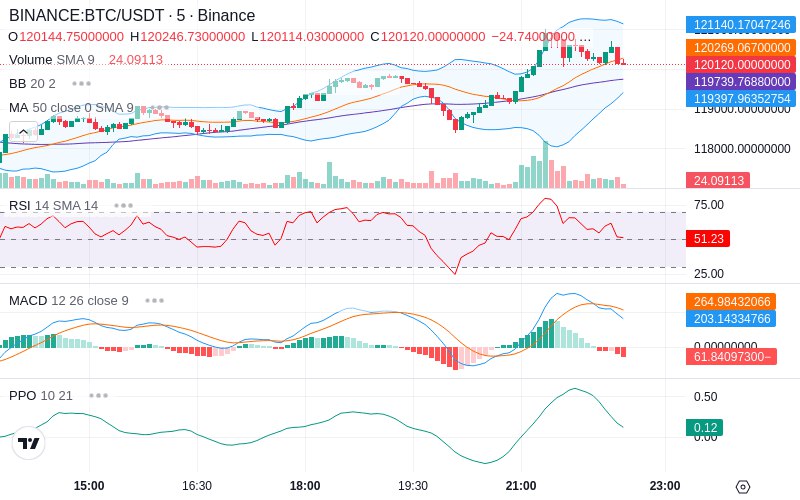Click the PPO 0.50 axis level
This screenshot has width=800, height=500.
pos(705,397)
